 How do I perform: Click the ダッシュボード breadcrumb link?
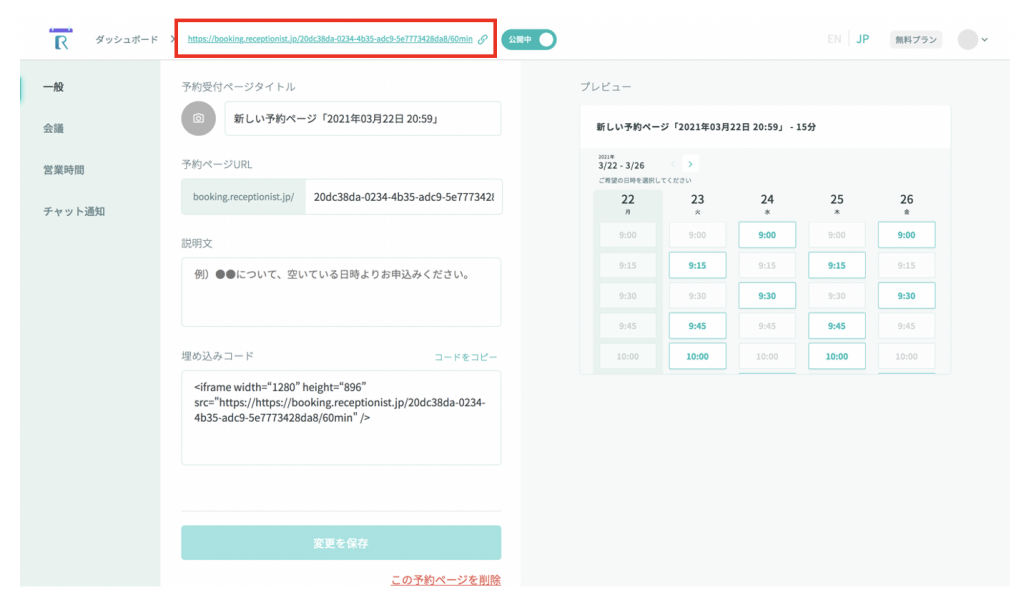click(126, 39)
